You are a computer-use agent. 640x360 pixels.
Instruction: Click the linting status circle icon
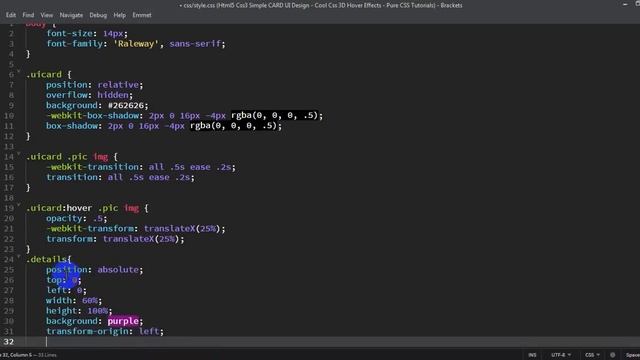(613, 355)
